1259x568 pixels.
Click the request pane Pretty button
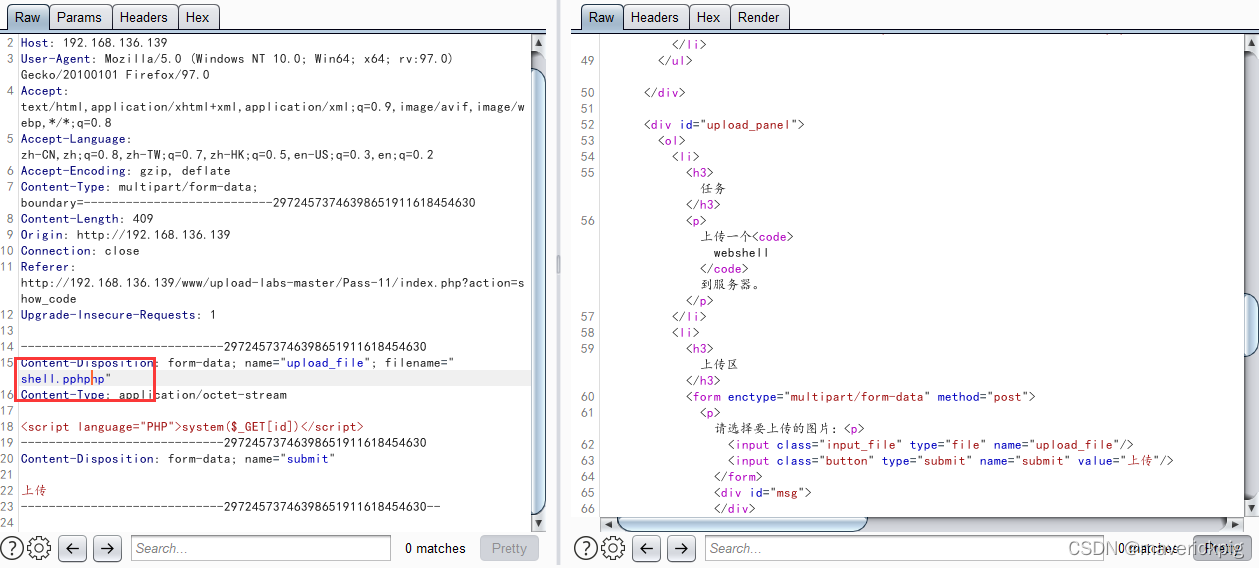pos(509,548)
